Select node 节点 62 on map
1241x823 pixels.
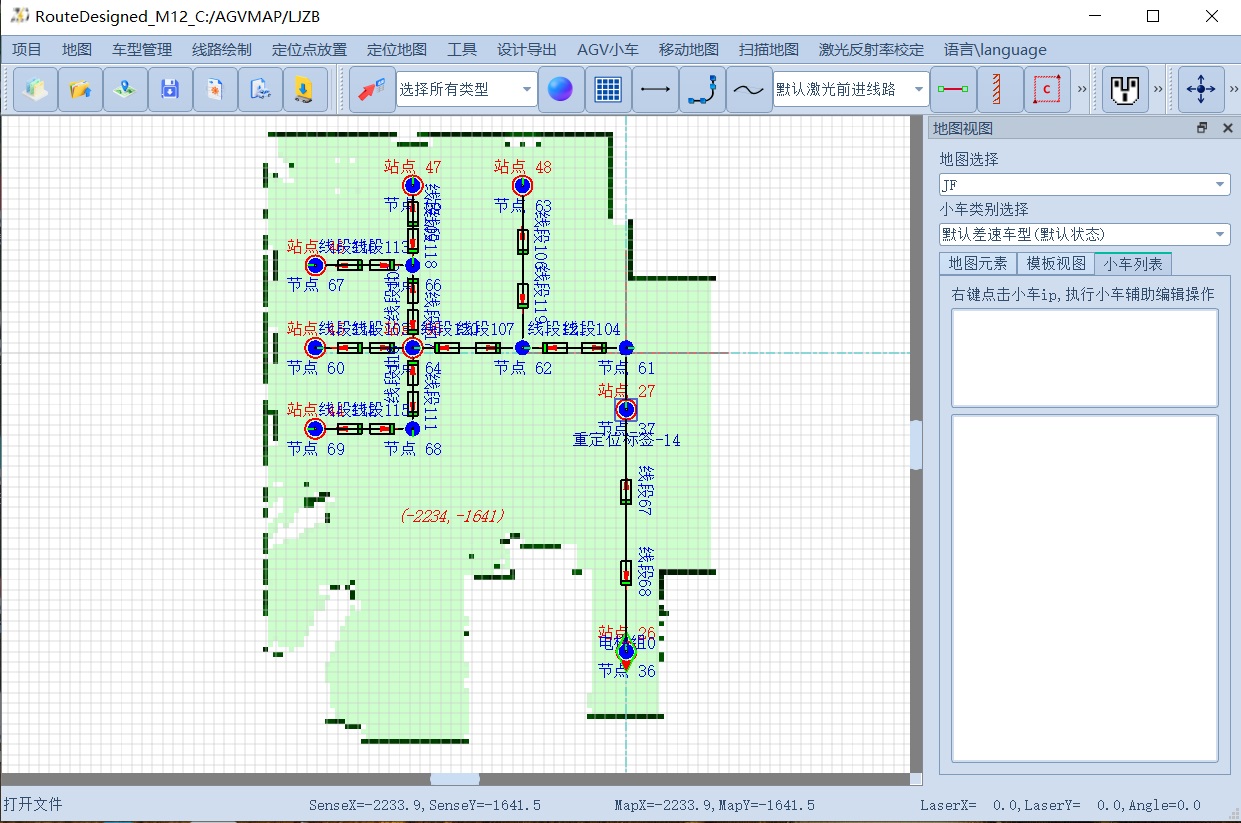click(x=522, y=347)
